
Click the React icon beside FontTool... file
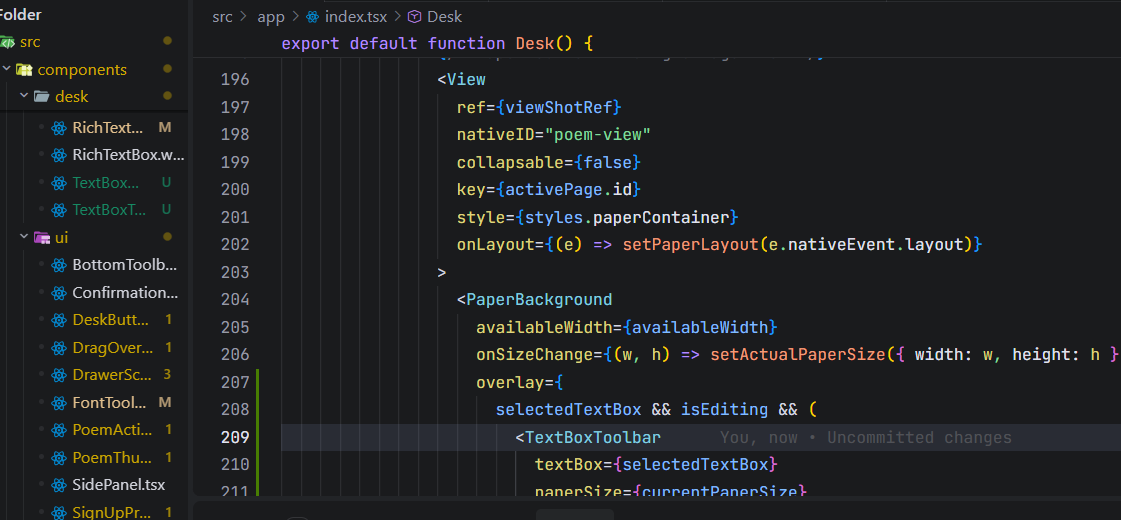click(x=59, y=403)
